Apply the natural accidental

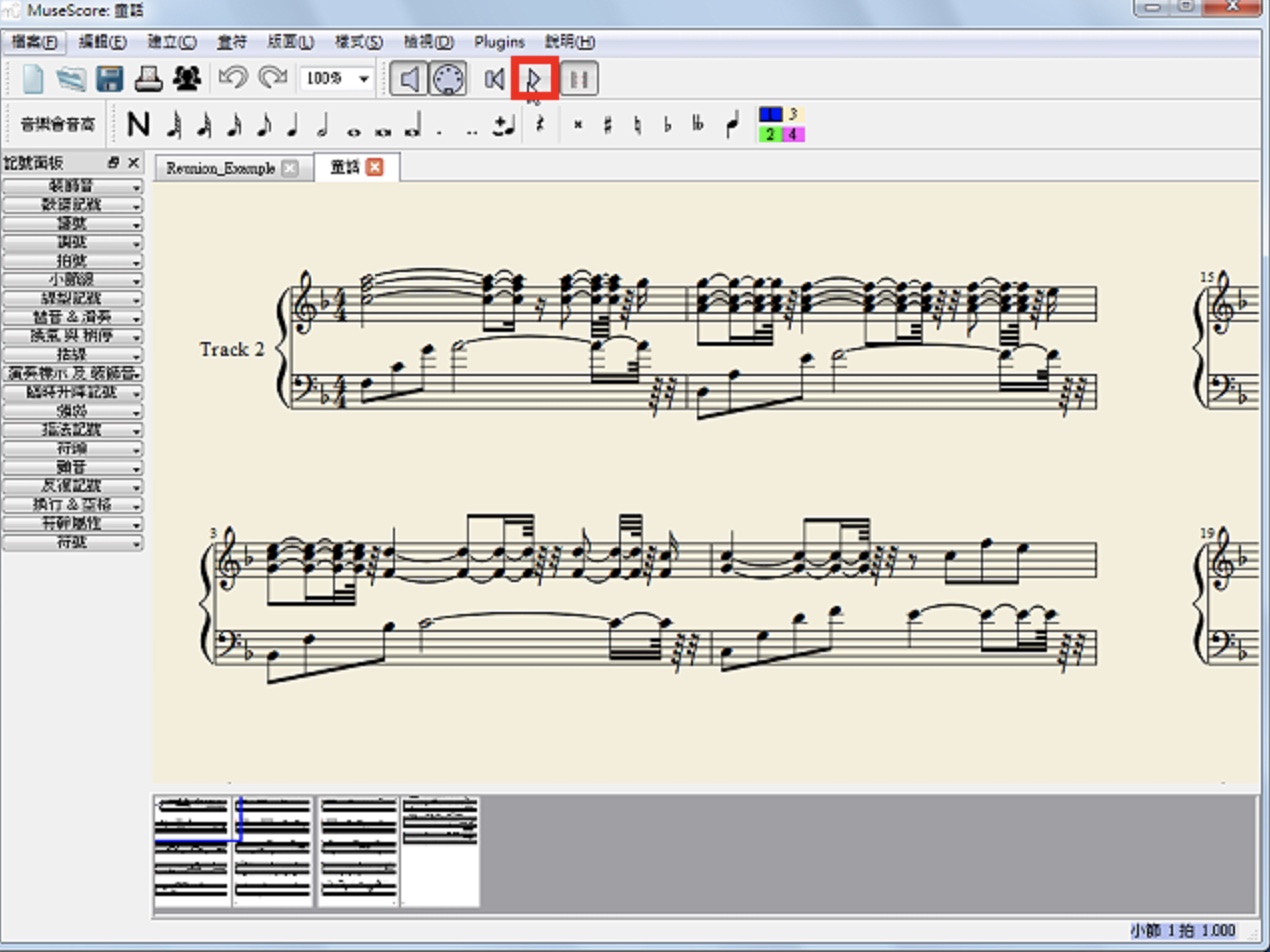pyautogui.click(x=637, y=125)
